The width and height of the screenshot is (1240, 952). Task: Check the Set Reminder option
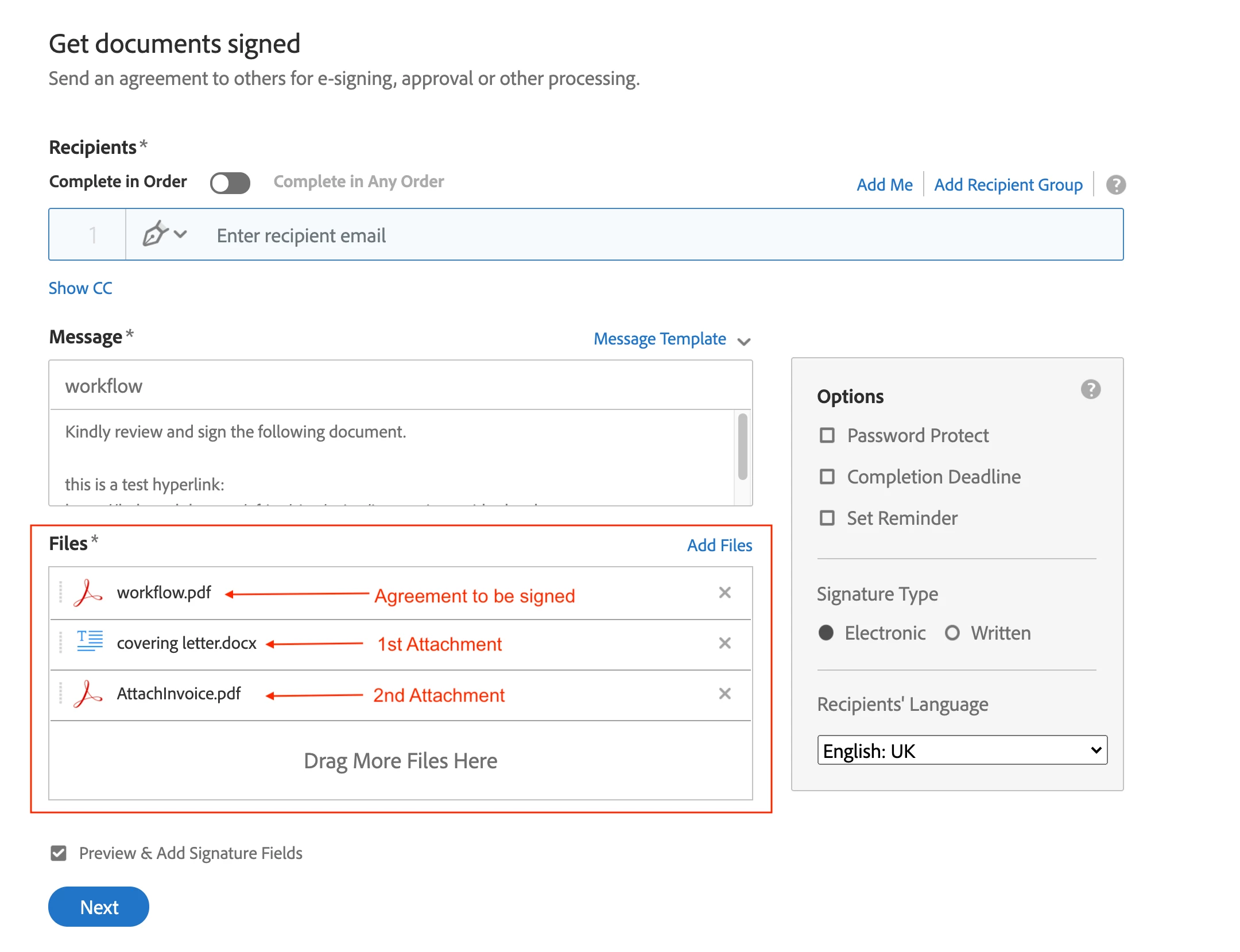coord(827,518)
